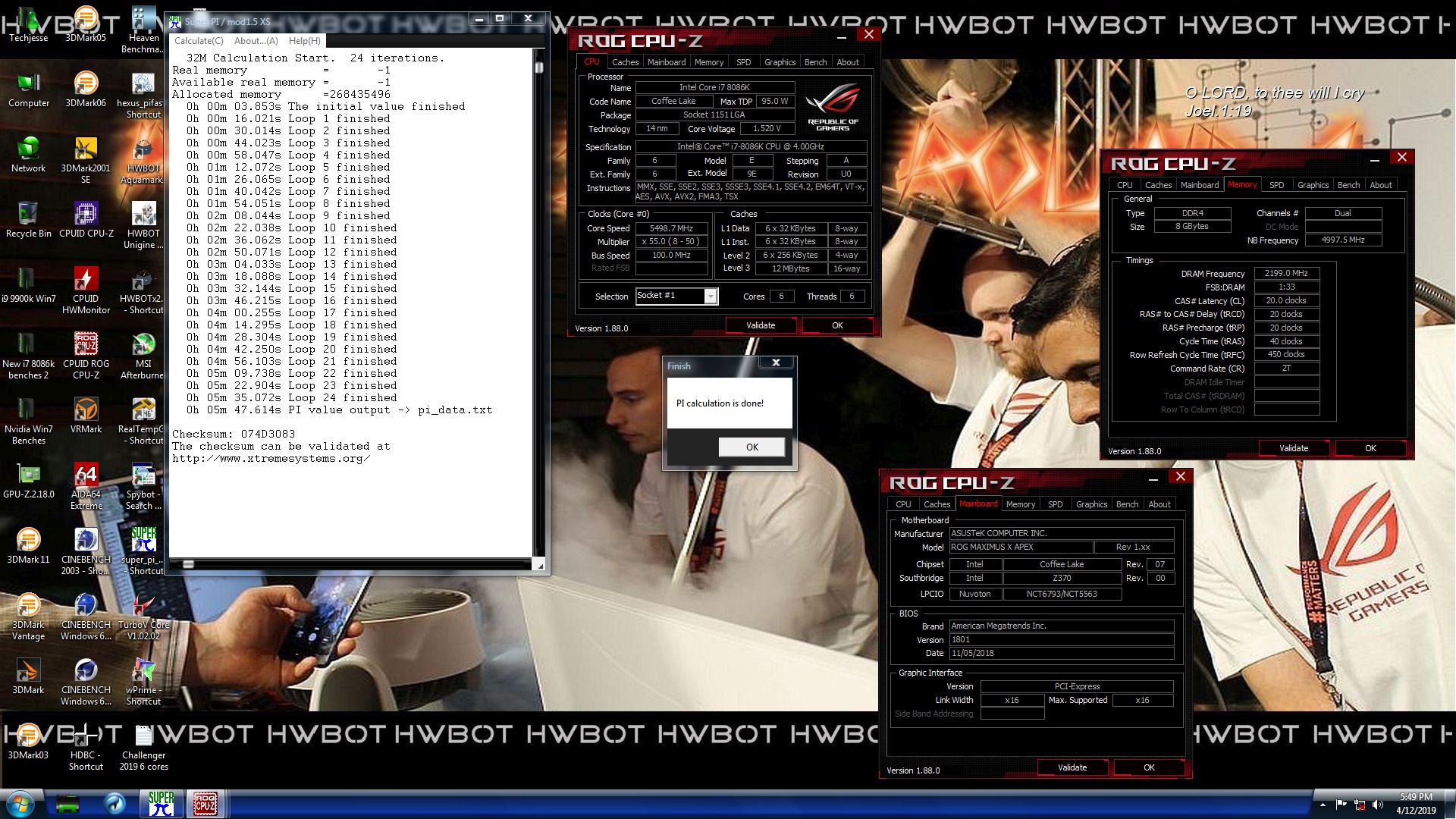Click OK in Mainboard CPU-Z window
This screenshot has height=819, width=1456.
[1149, 767]
